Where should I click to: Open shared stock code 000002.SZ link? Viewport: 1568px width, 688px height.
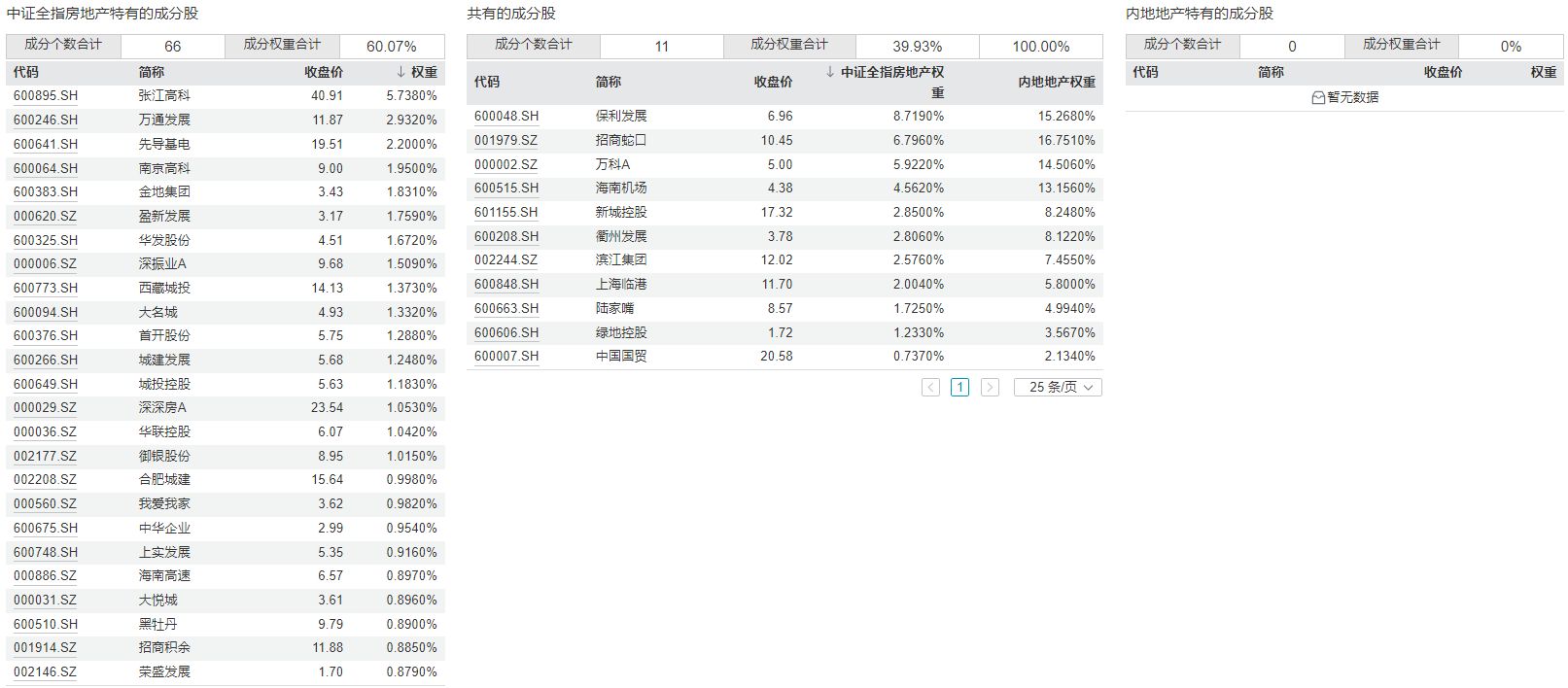(x=505, y=164)
